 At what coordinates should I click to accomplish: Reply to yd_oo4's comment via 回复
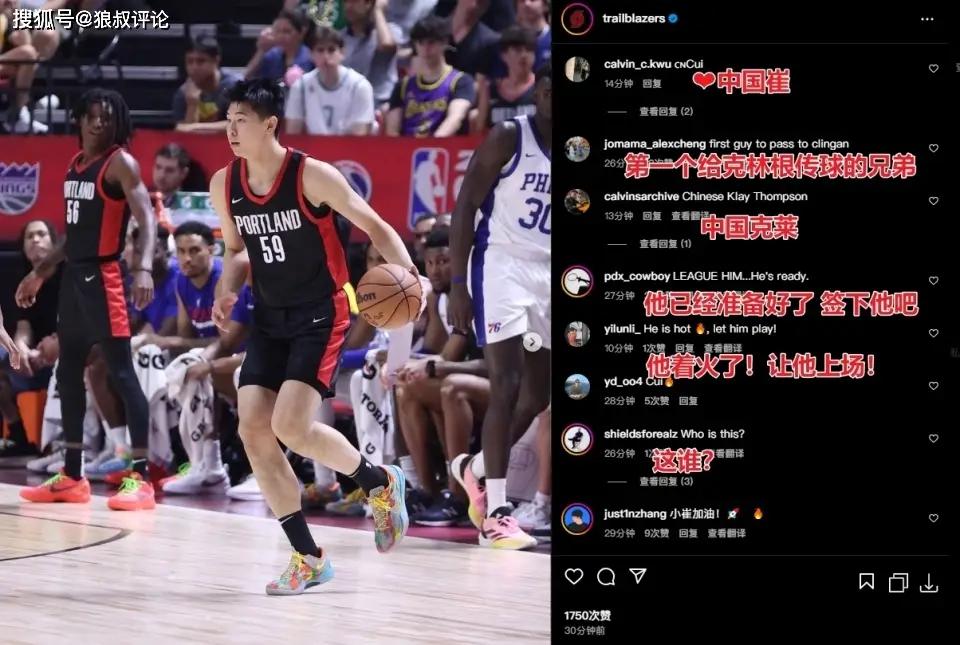pos(688,401)
